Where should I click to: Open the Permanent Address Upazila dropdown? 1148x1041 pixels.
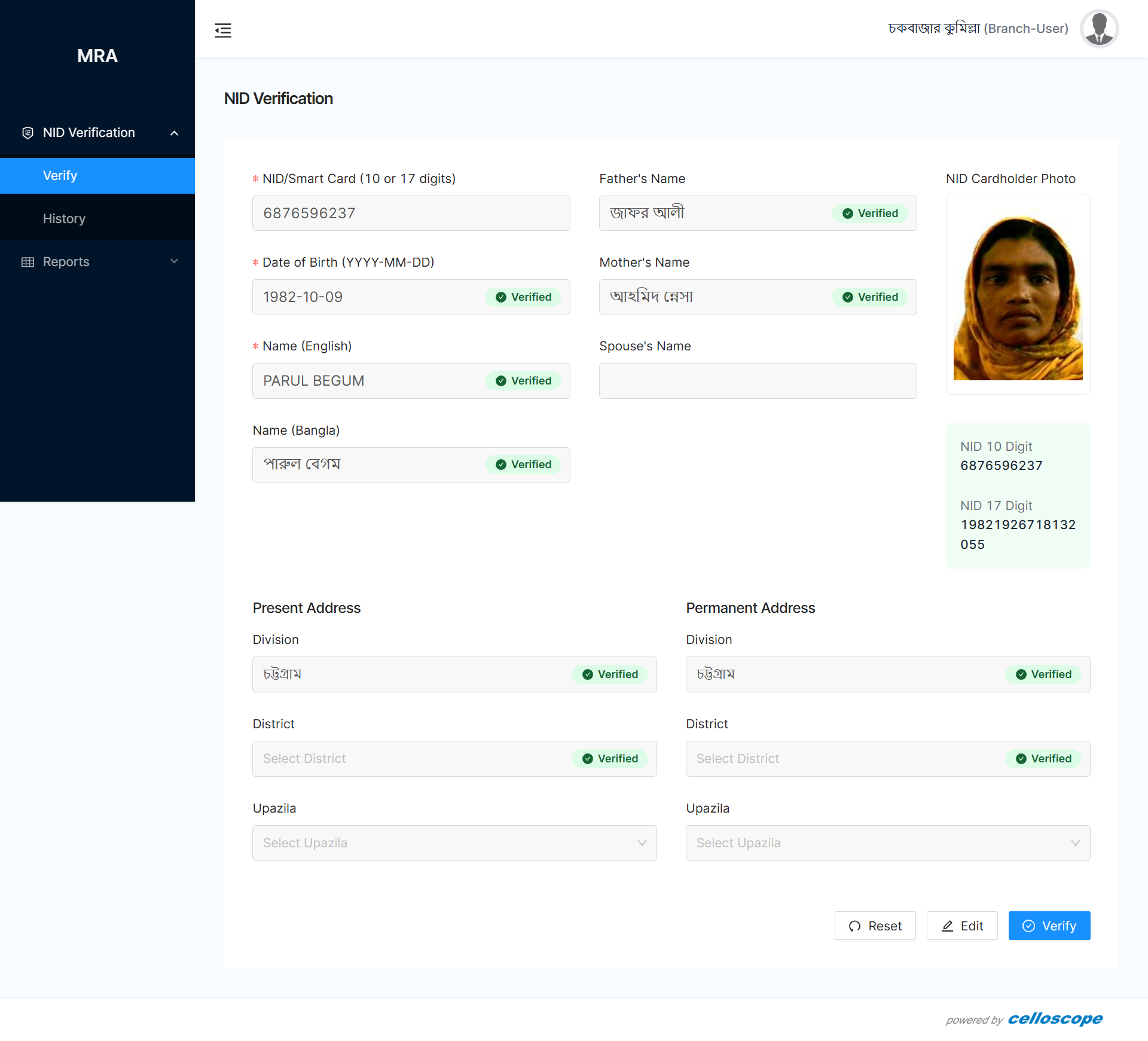coord(887,843)
